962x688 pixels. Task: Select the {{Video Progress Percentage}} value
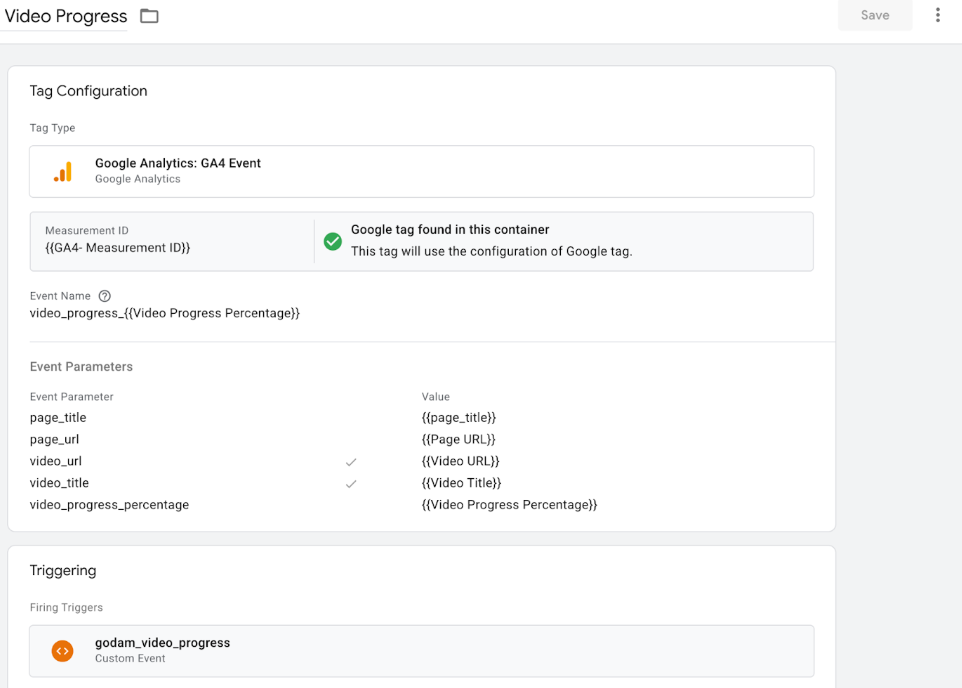click(x=510, y=504)
